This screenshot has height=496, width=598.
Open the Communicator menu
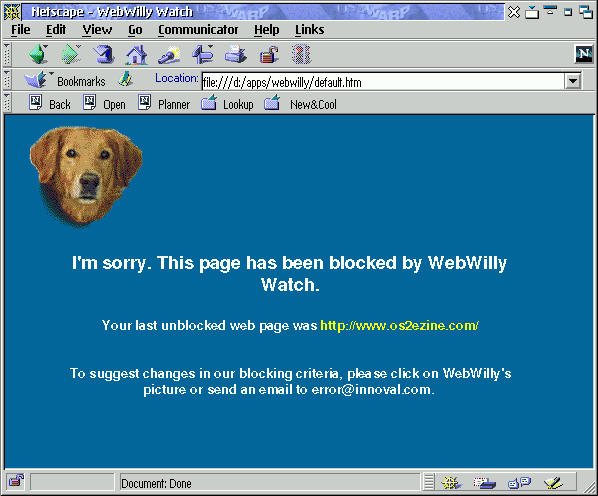(198, 29)
